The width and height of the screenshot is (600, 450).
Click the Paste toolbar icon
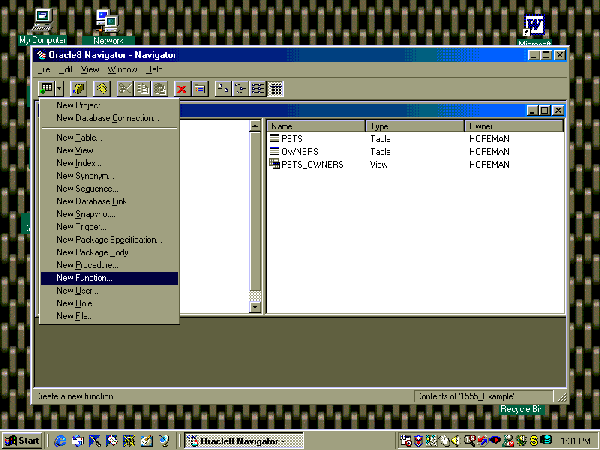coord(160,89)
